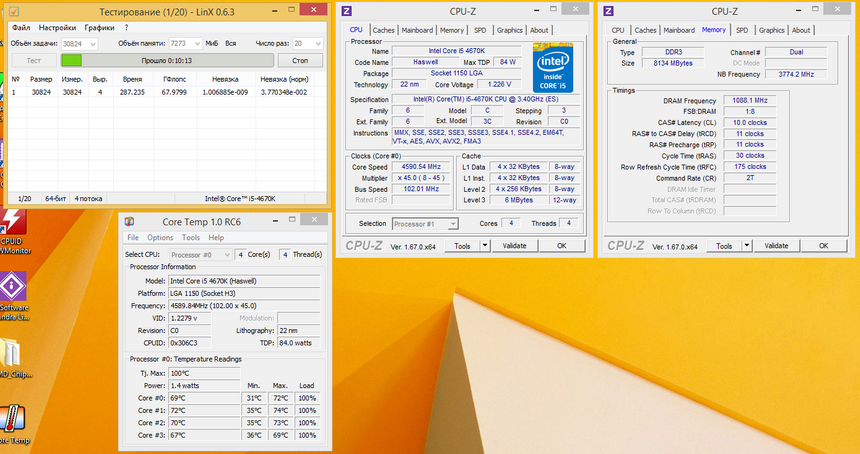This screenshot has height=454, width=860.
Task: Open the Options menu in Core Temp
Action: (x=160, y=238)
